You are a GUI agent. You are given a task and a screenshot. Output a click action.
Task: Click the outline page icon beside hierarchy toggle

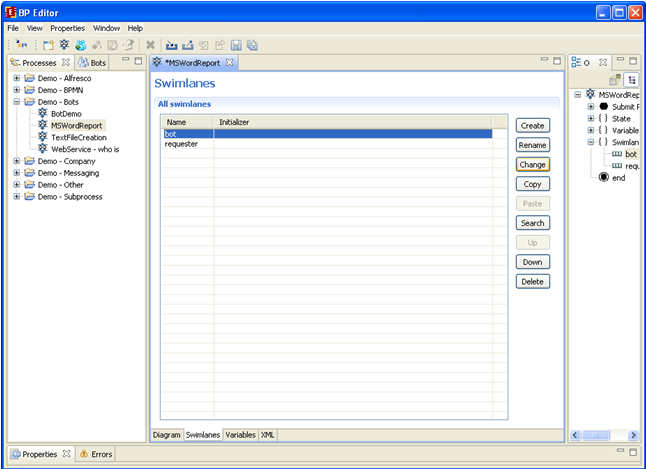coord(615,79)
